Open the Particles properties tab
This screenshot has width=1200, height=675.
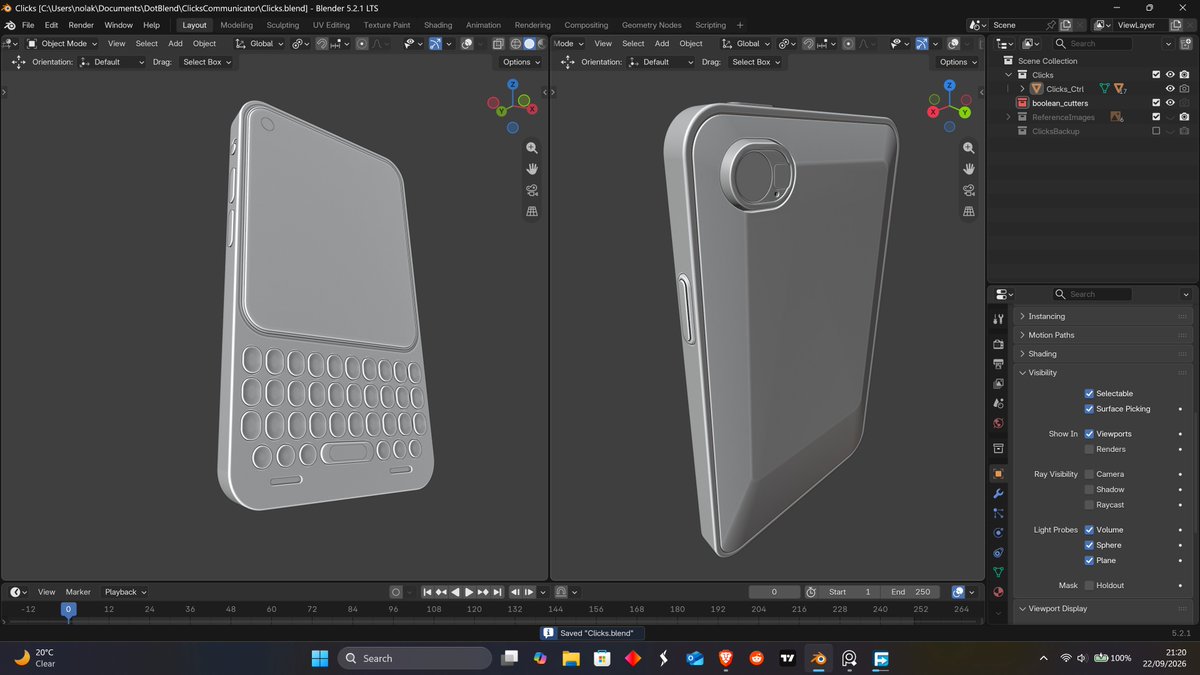tap(997, 513)
